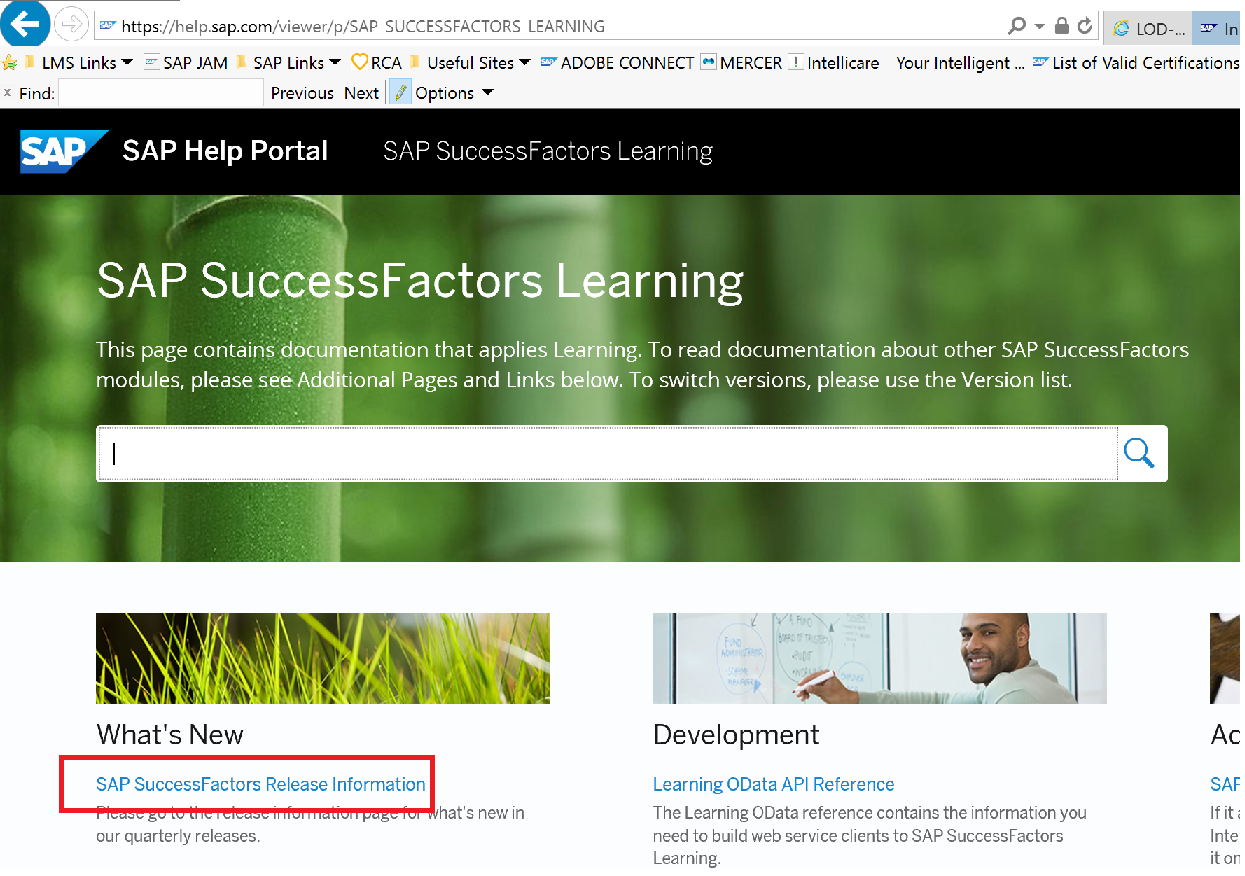Expand the LMS Links dropdown arrow
The height and width of the screenshot is (876, 1245).
(127, 63)
